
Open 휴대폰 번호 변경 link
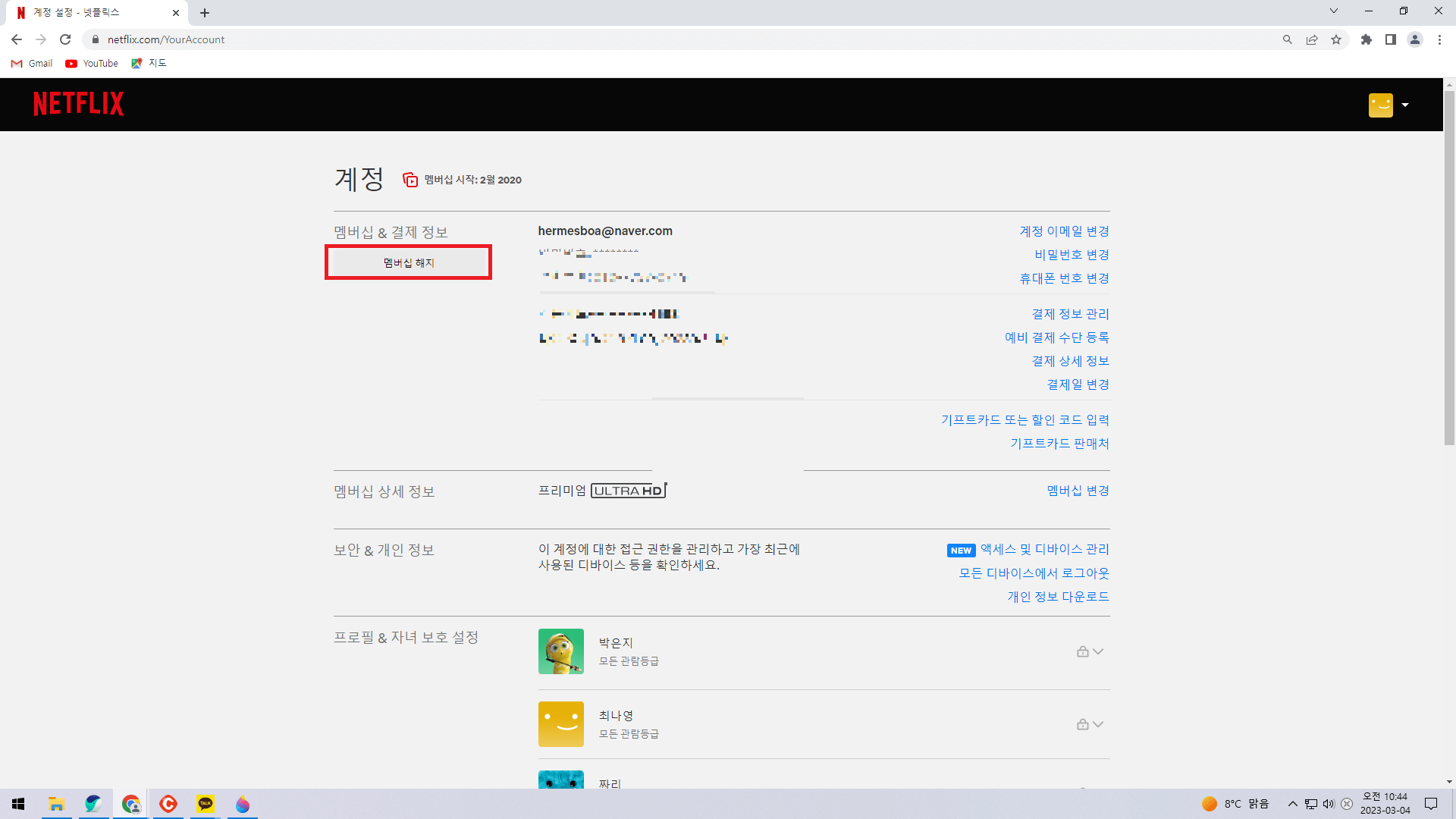1064,278
